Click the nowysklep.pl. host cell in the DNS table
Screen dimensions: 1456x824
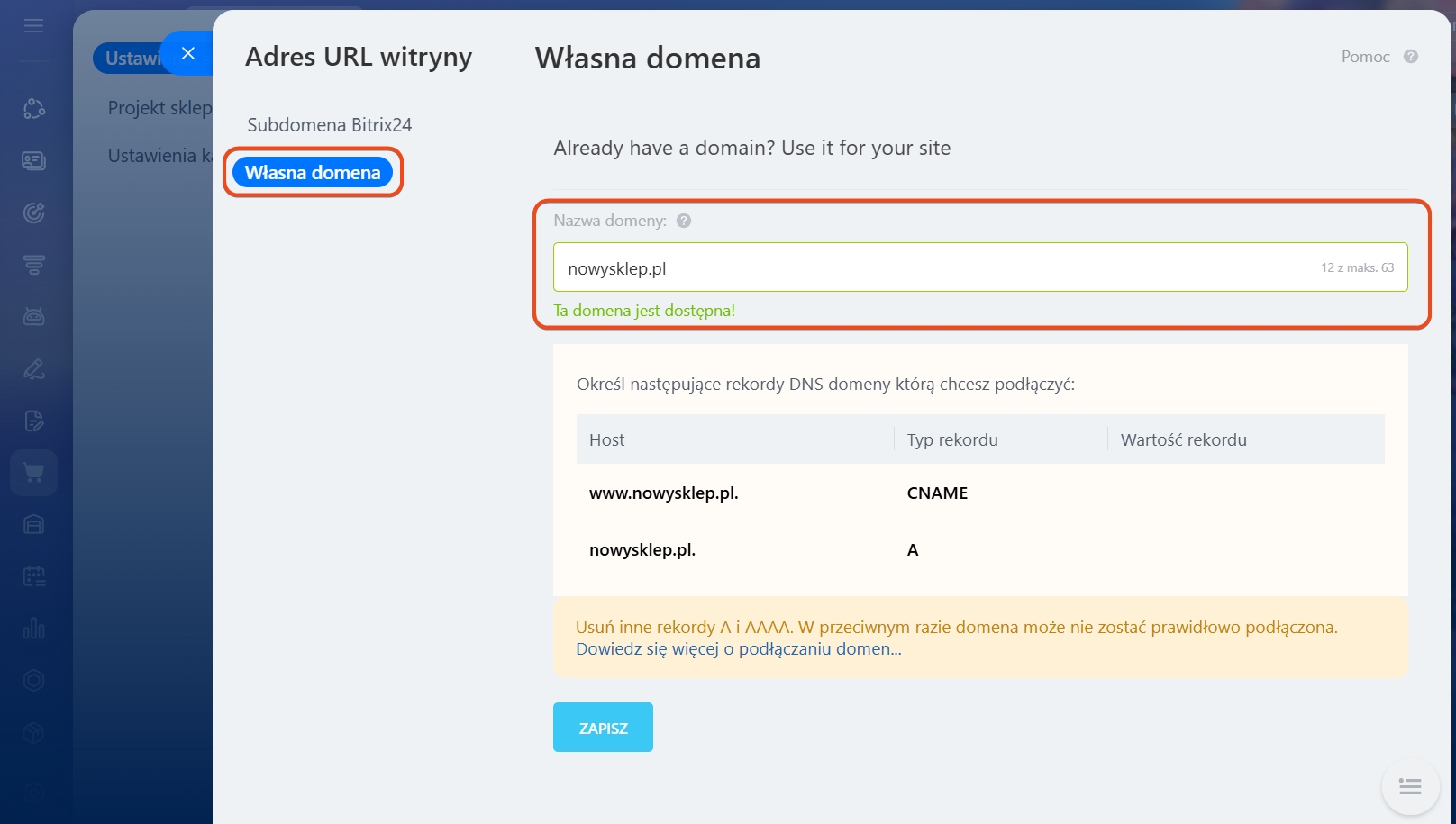642,550
